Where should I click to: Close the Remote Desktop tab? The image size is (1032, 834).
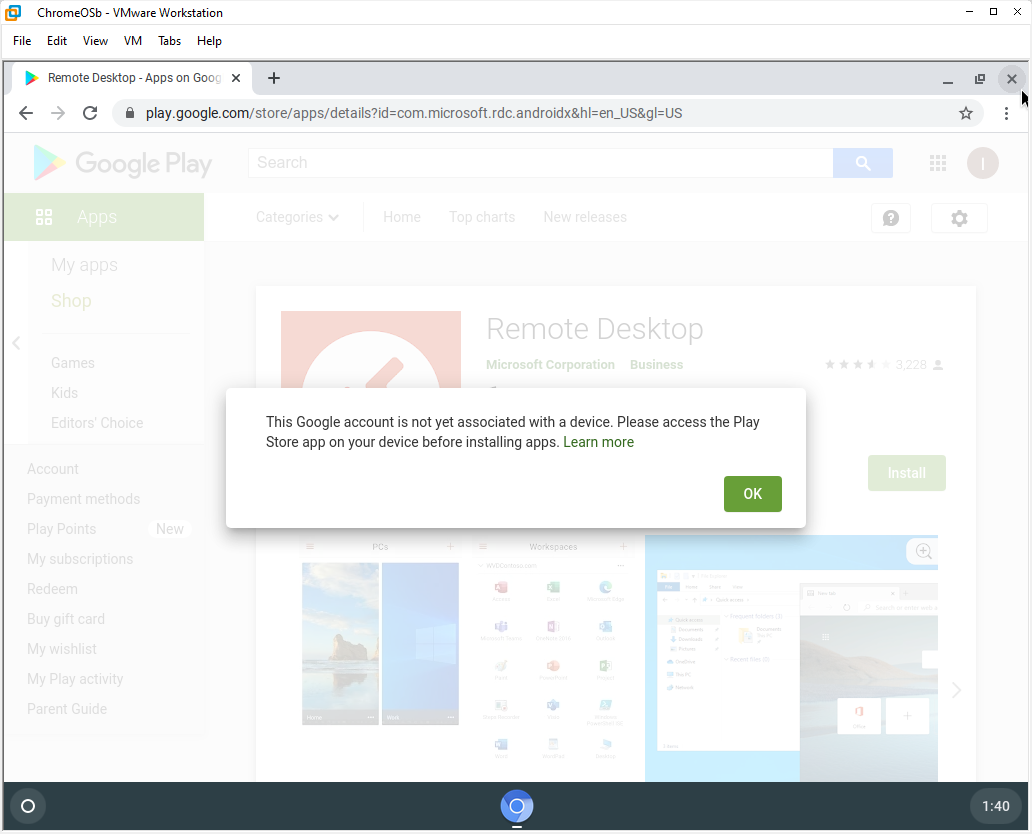[236, 78]
